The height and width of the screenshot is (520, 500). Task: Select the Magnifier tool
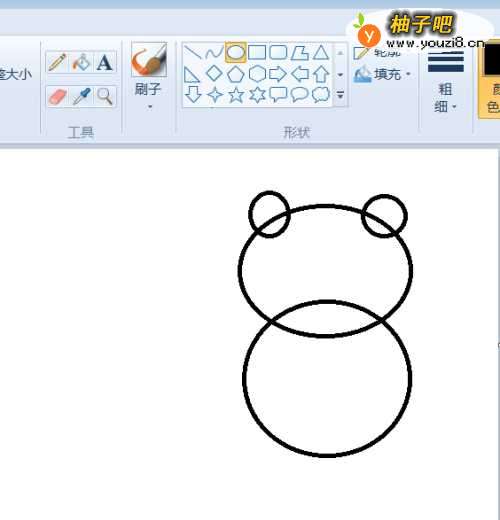(105, 97)
